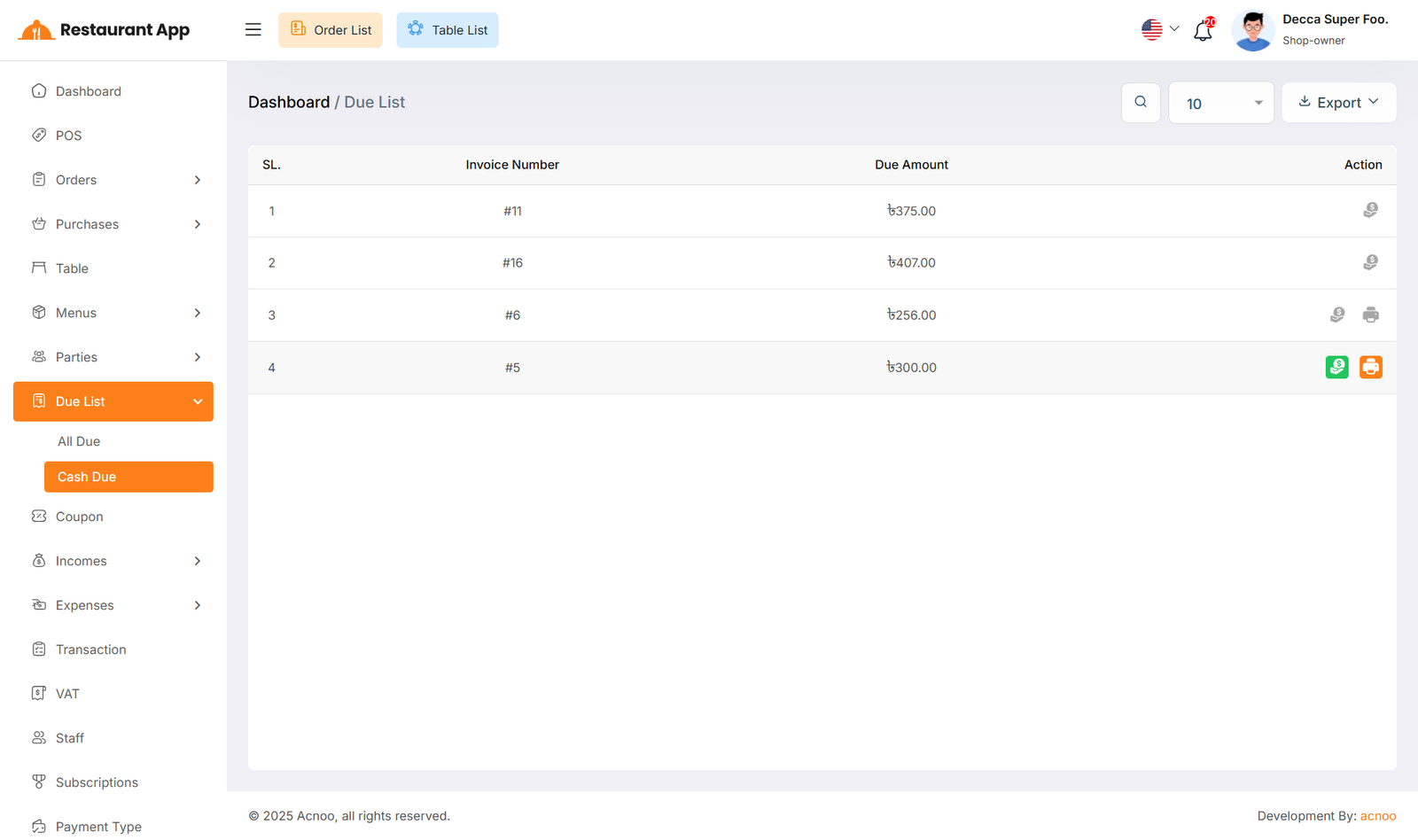Click the Table List button
1418x840 pixels.
(x=448, y=30)
